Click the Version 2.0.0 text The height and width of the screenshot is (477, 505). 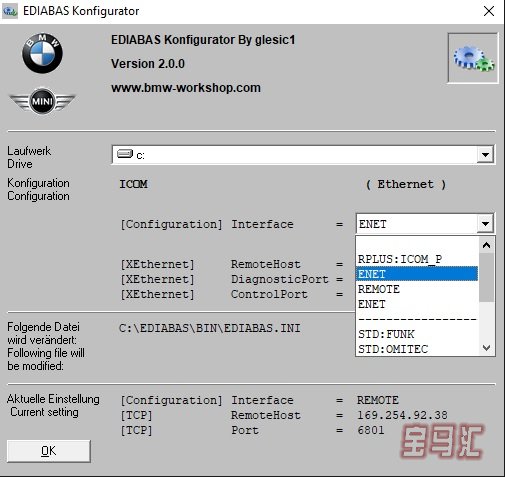(x=148, y=64)
